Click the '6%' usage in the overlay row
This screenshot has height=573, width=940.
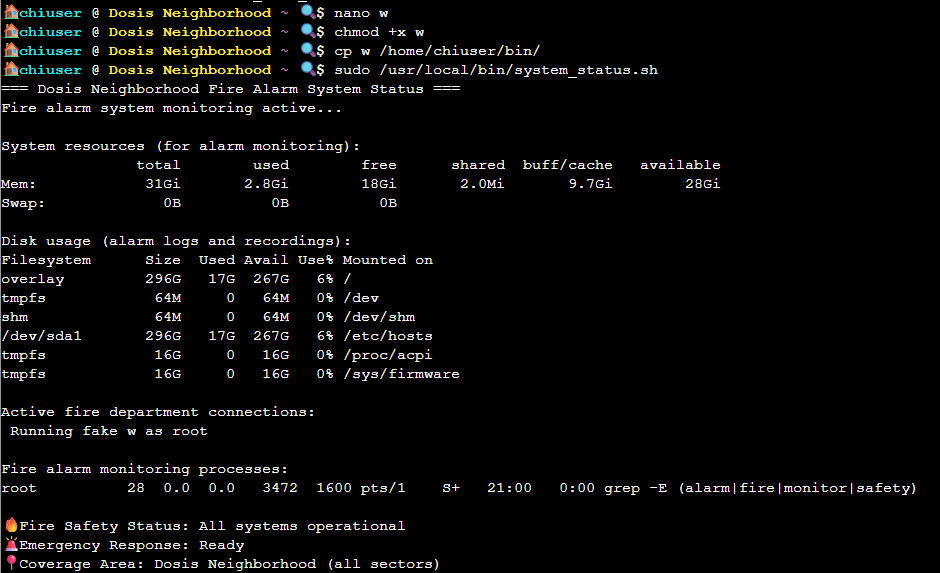(324, 279)
